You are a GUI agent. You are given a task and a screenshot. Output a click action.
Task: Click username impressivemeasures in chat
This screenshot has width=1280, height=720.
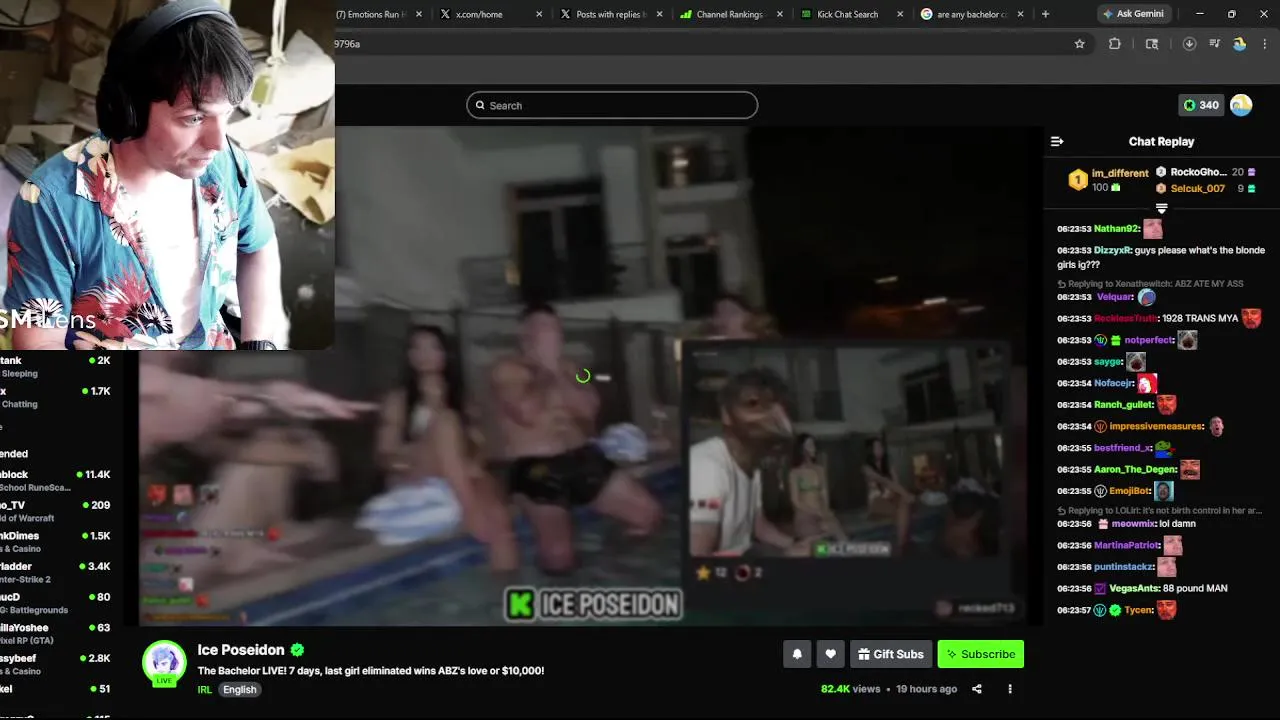coord(1156,427)
